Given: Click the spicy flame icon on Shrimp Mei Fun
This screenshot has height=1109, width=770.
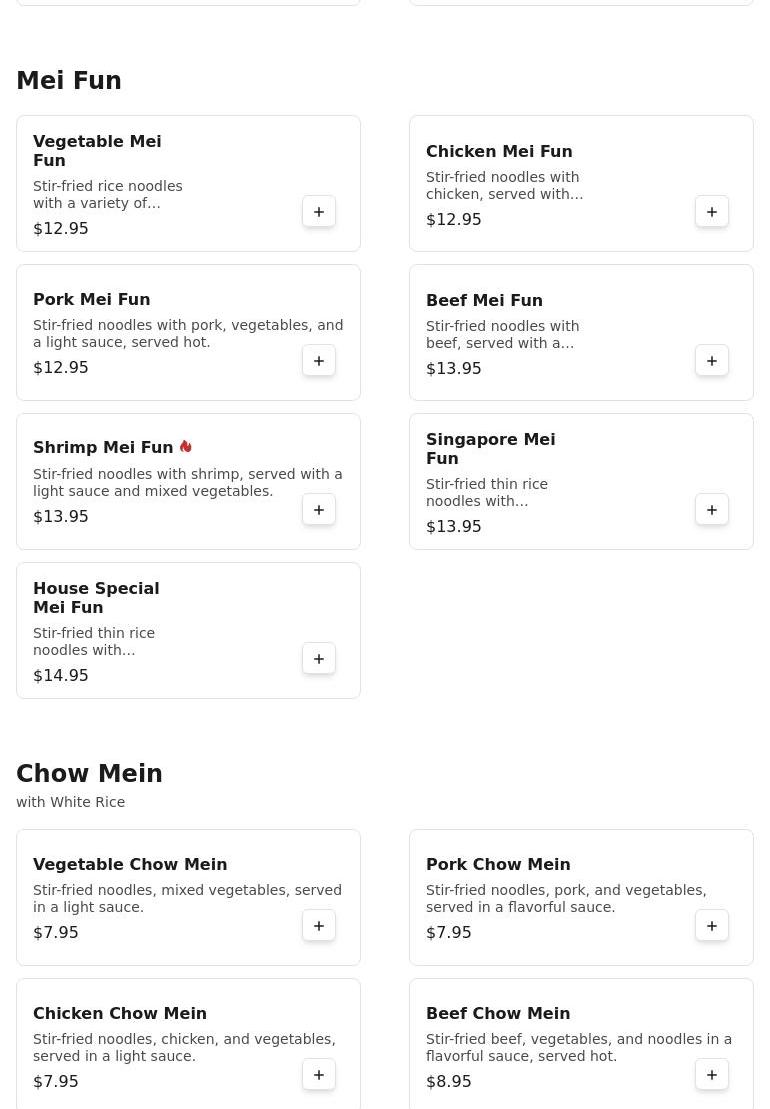Looking at the screenshot, I should click(x=185, y=447).
